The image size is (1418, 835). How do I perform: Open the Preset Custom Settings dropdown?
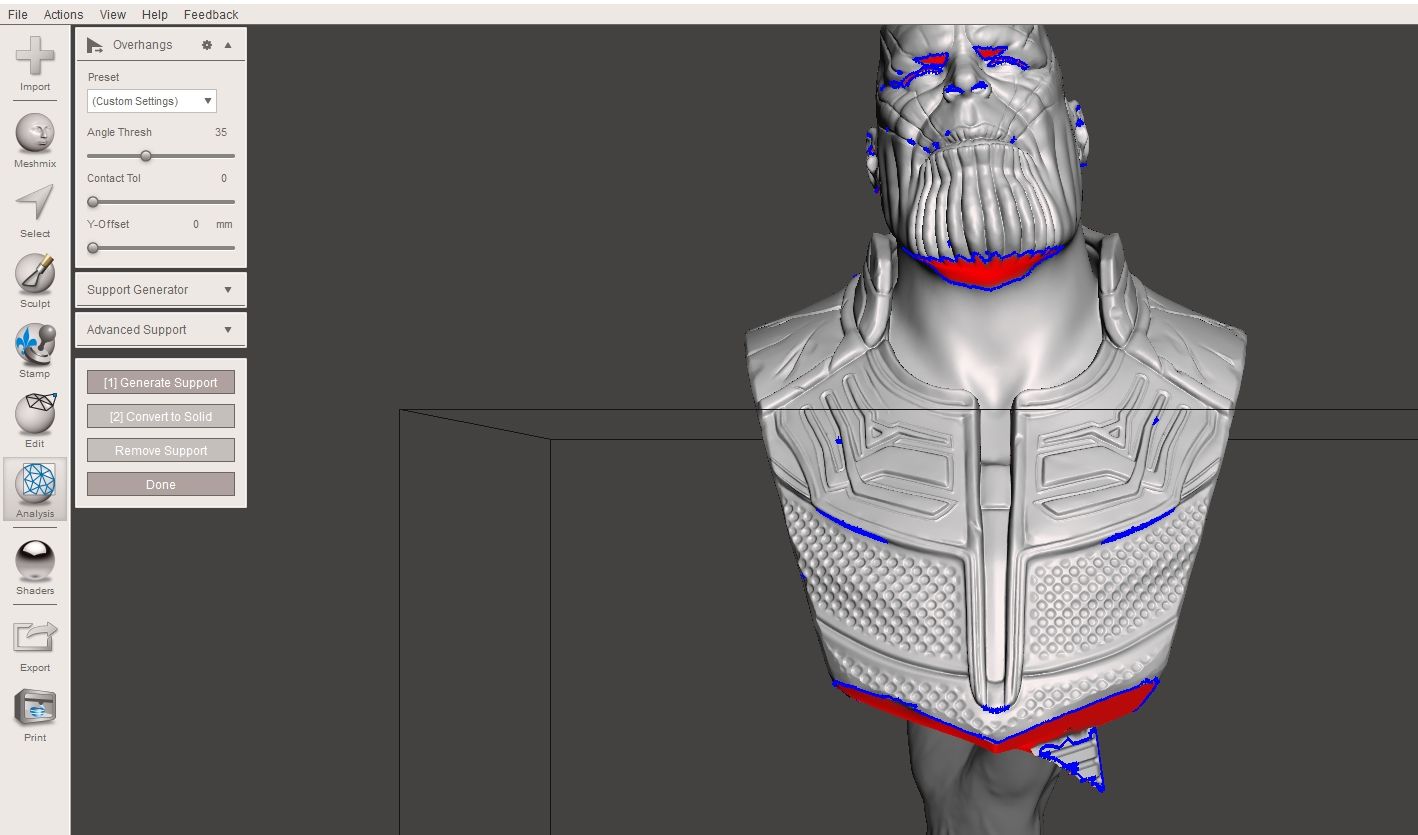pyautogui.click(x=152, y=101)
